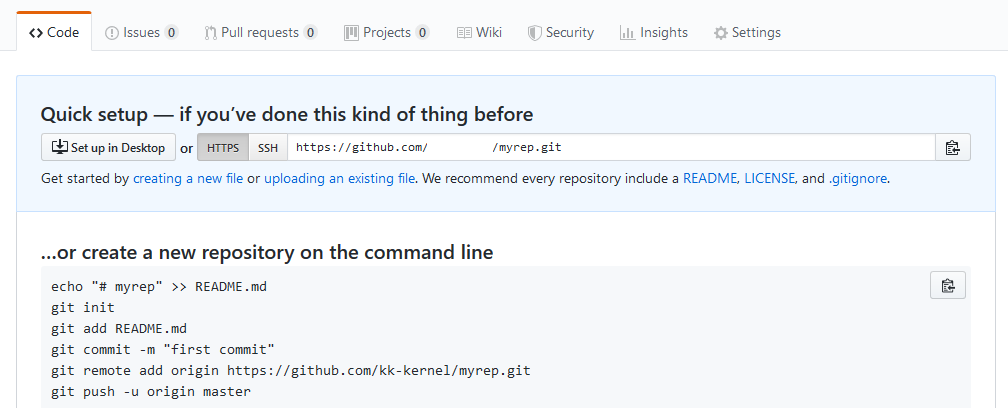Select HTTPS clone protocol
Viewport: 1008px width, 408px height.
click(223, 148)
